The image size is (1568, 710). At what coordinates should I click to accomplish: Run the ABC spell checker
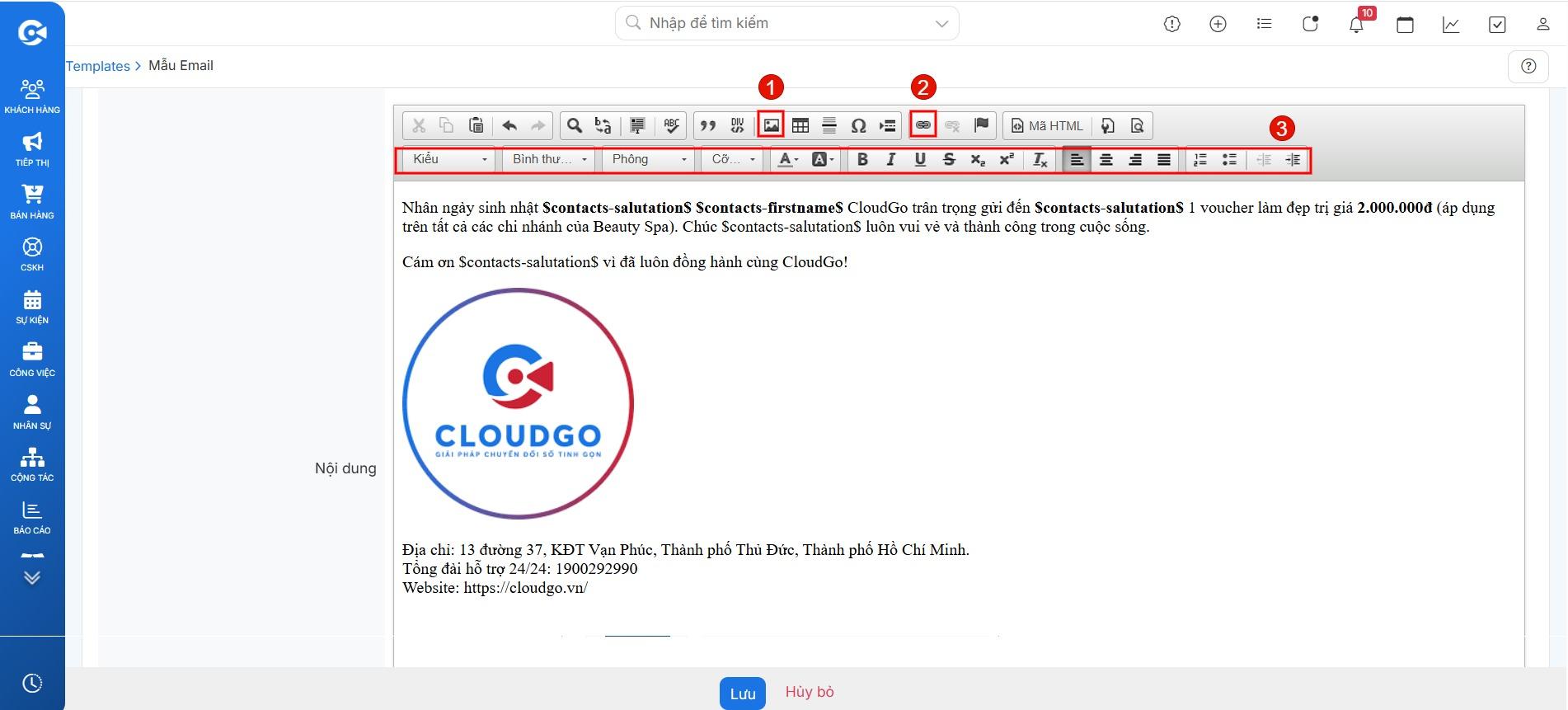[672, 125]
